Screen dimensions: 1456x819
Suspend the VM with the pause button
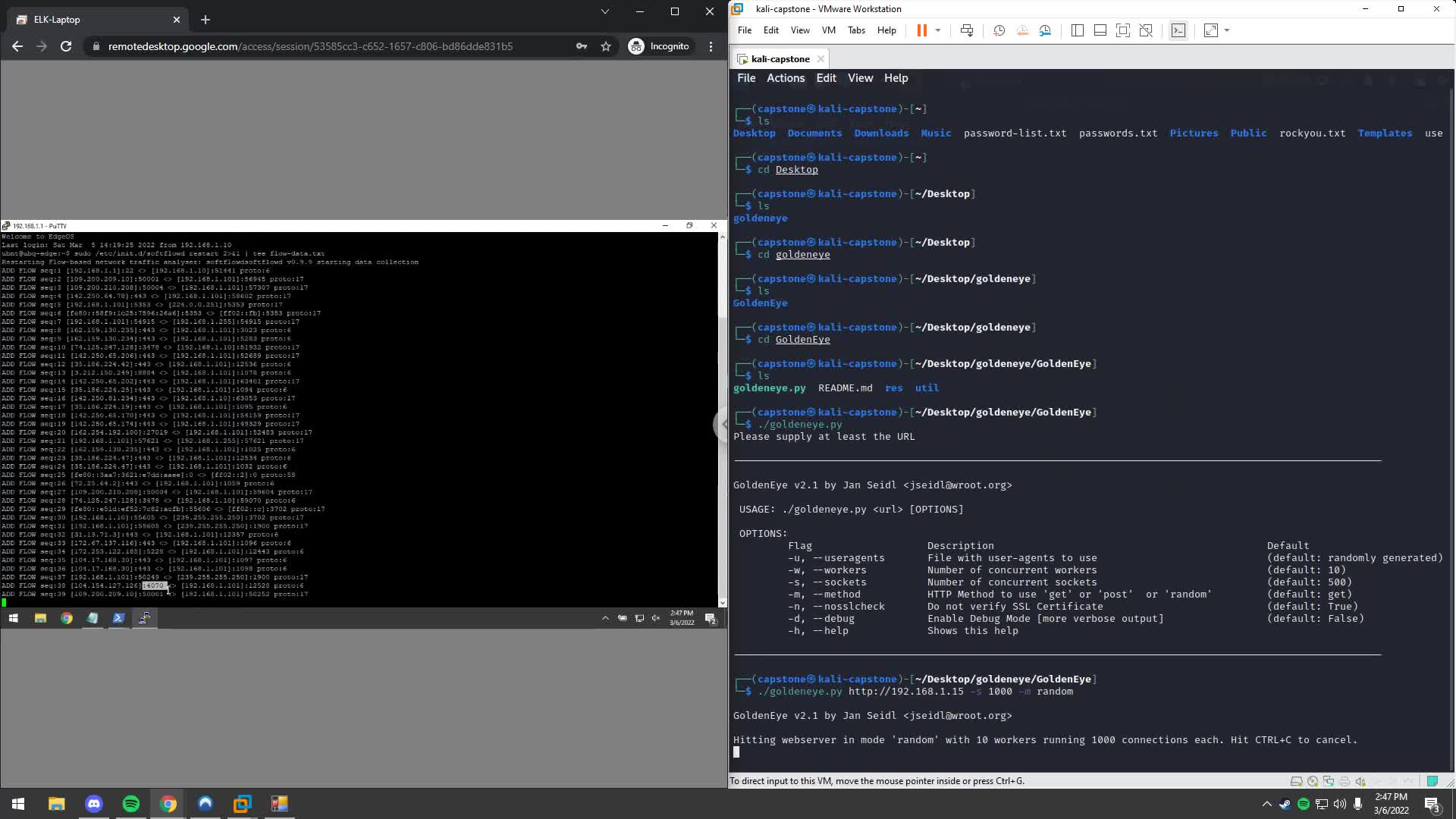pyautogui.click(x=921, y=30)
